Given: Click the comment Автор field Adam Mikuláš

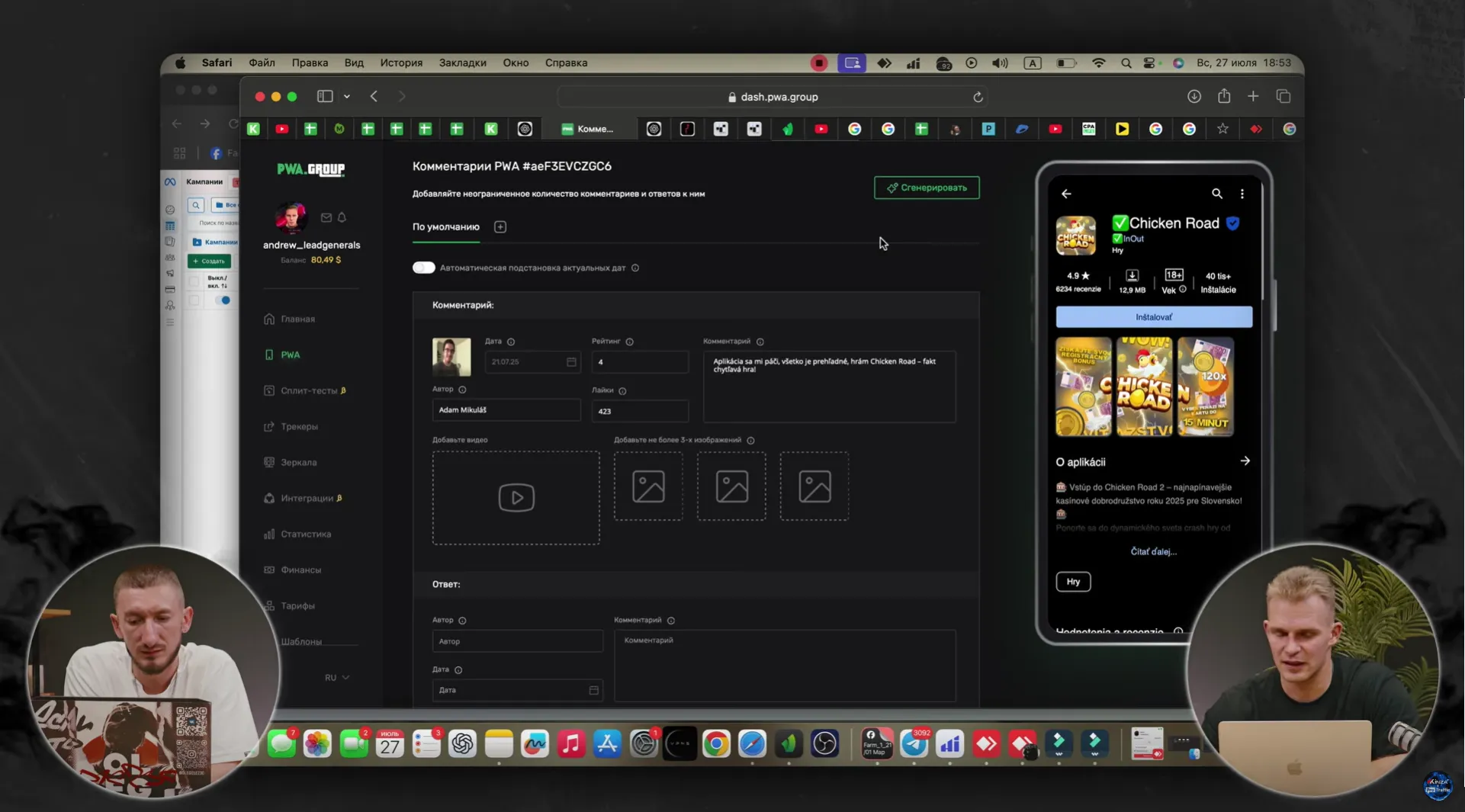Looking at the screenshot, I should [506, 410].
